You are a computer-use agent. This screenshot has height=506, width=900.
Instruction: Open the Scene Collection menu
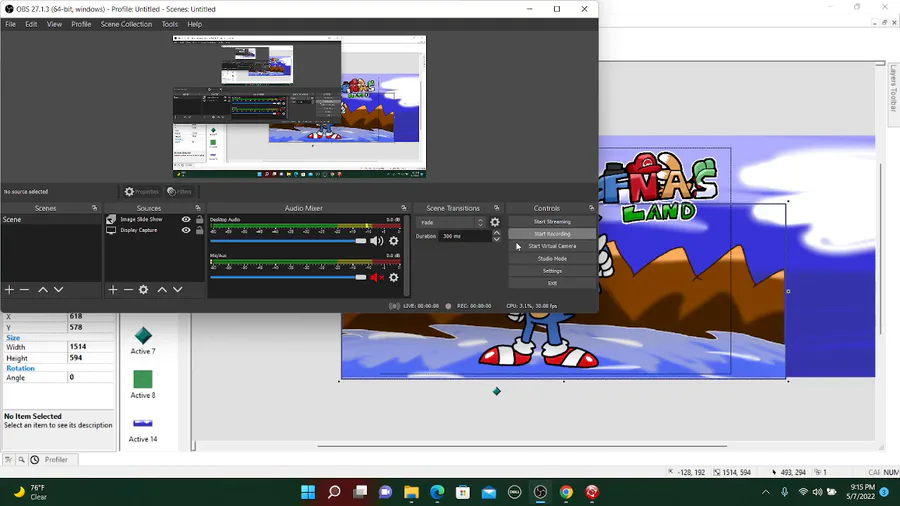coord(126,24)
